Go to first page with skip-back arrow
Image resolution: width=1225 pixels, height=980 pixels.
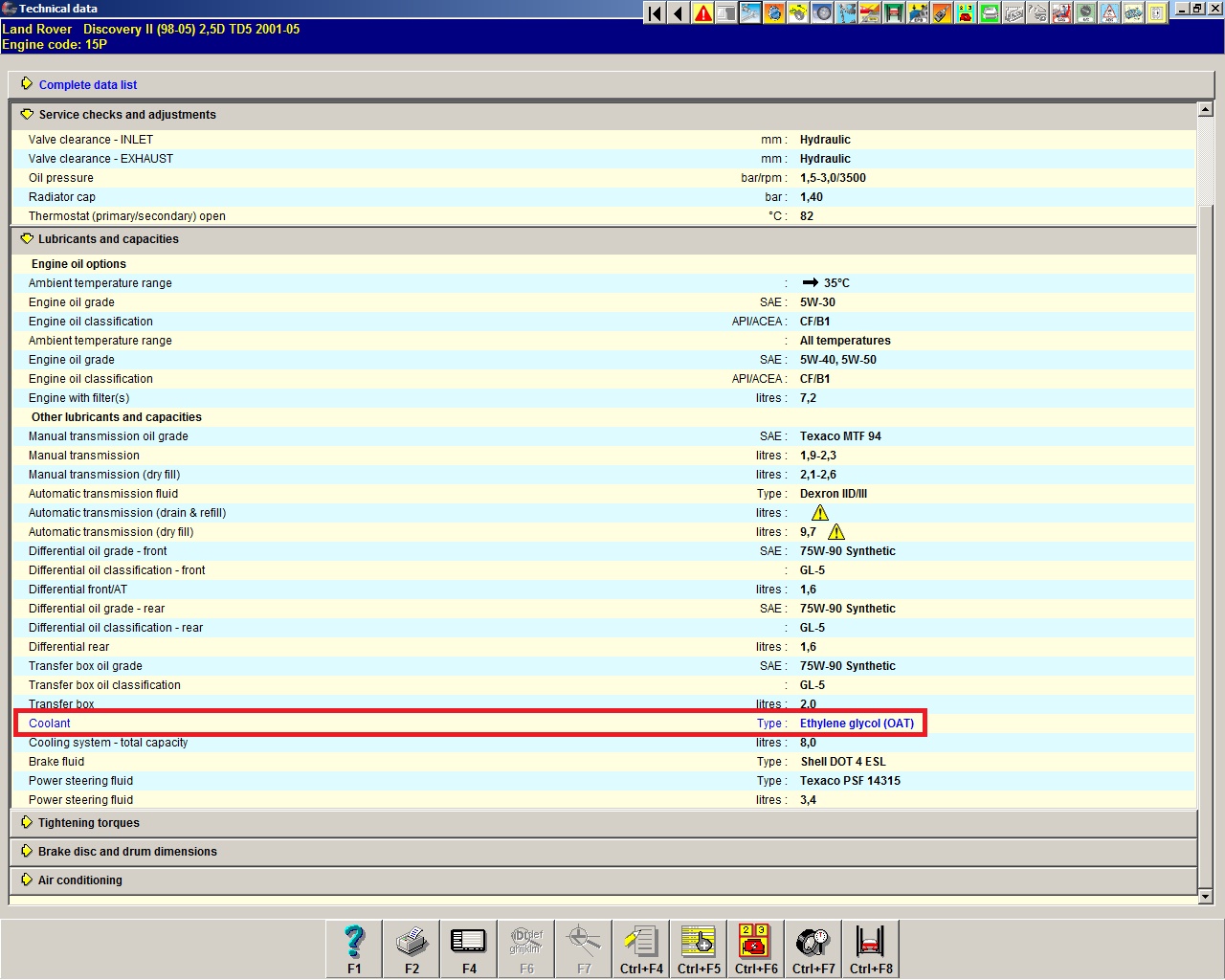click(655, 13)
